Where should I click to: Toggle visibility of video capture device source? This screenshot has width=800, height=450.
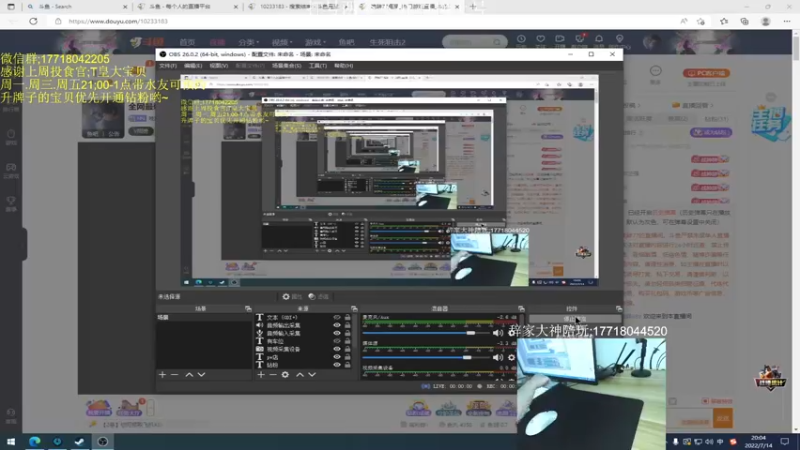[x=337, y=349]
